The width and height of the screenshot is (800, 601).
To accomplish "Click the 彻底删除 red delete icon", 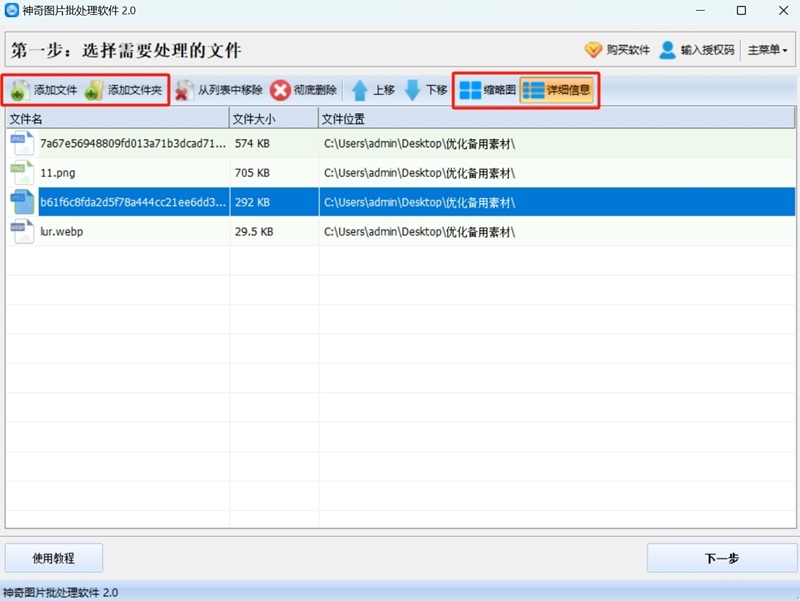I will [x=280, y=90].
